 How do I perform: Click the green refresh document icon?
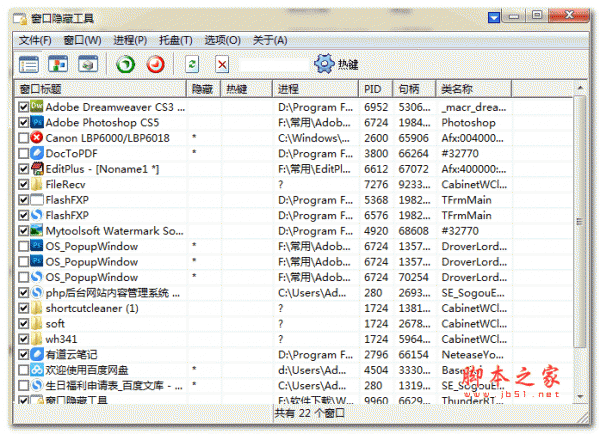(x=192, y=64)
